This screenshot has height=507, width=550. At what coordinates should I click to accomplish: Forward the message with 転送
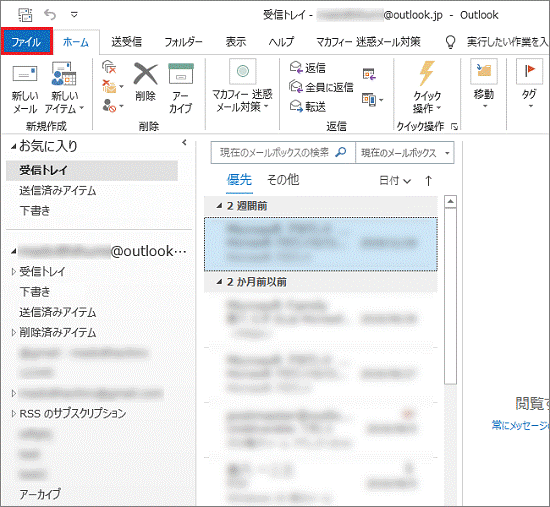308,106
